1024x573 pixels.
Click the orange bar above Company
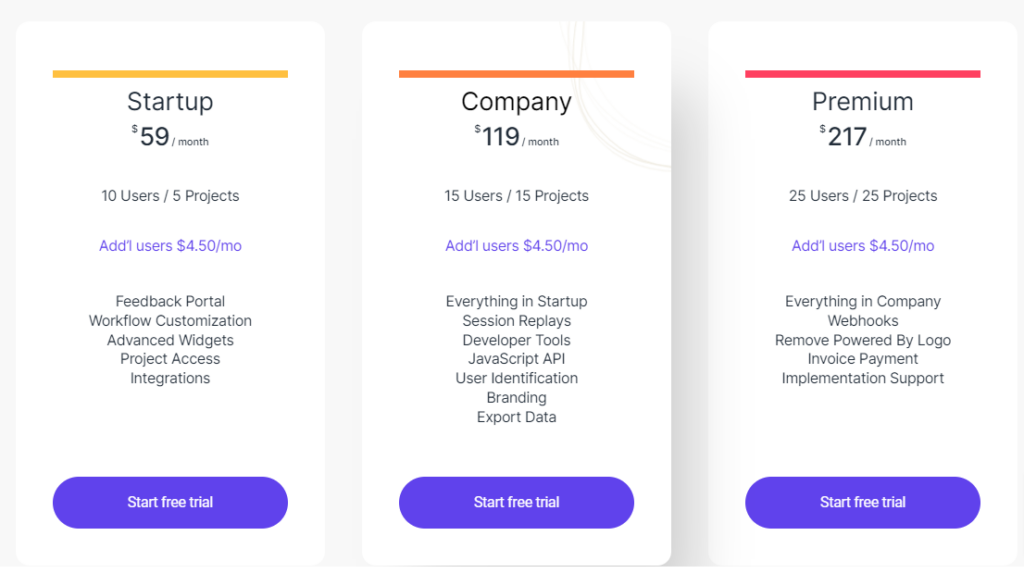pyautogui.click(x=516, y=74)
